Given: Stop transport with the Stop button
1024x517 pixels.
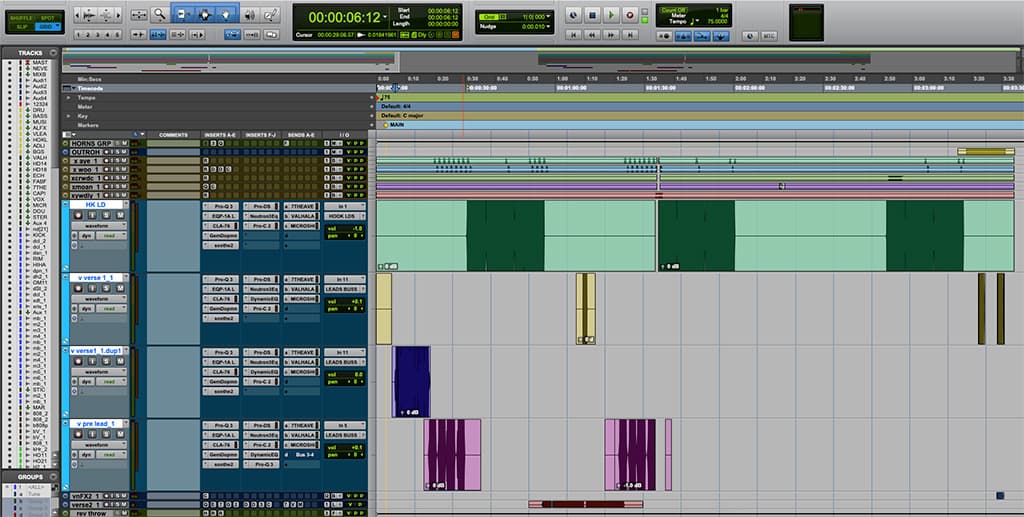Looking at the screenshot, I should 592,14.
